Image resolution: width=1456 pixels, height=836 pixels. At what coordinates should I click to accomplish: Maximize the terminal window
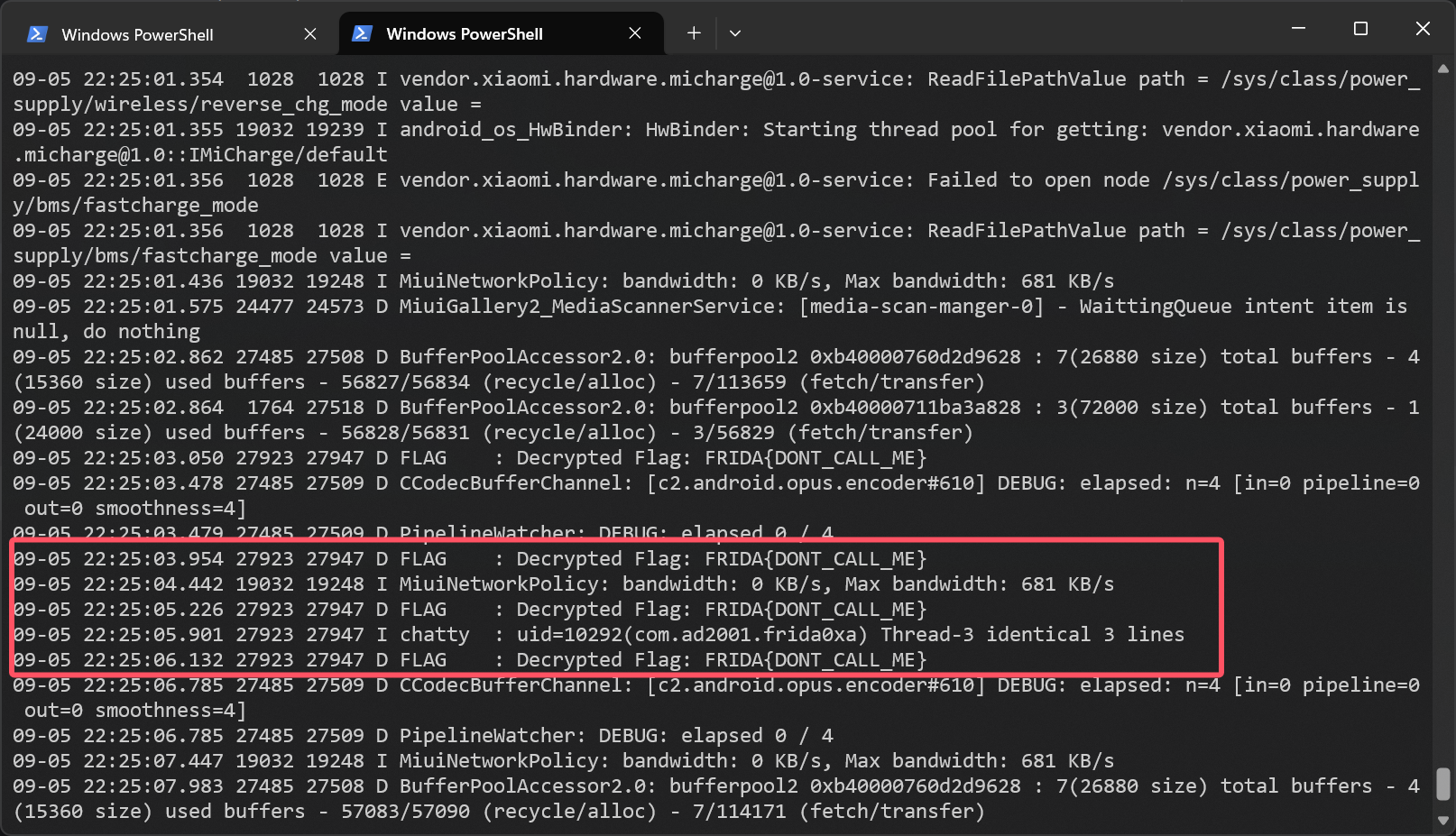pos(1360,29)
